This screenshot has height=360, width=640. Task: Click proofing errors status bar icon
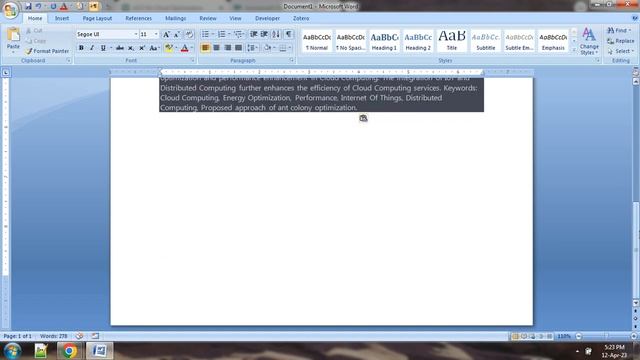[79, 336]
